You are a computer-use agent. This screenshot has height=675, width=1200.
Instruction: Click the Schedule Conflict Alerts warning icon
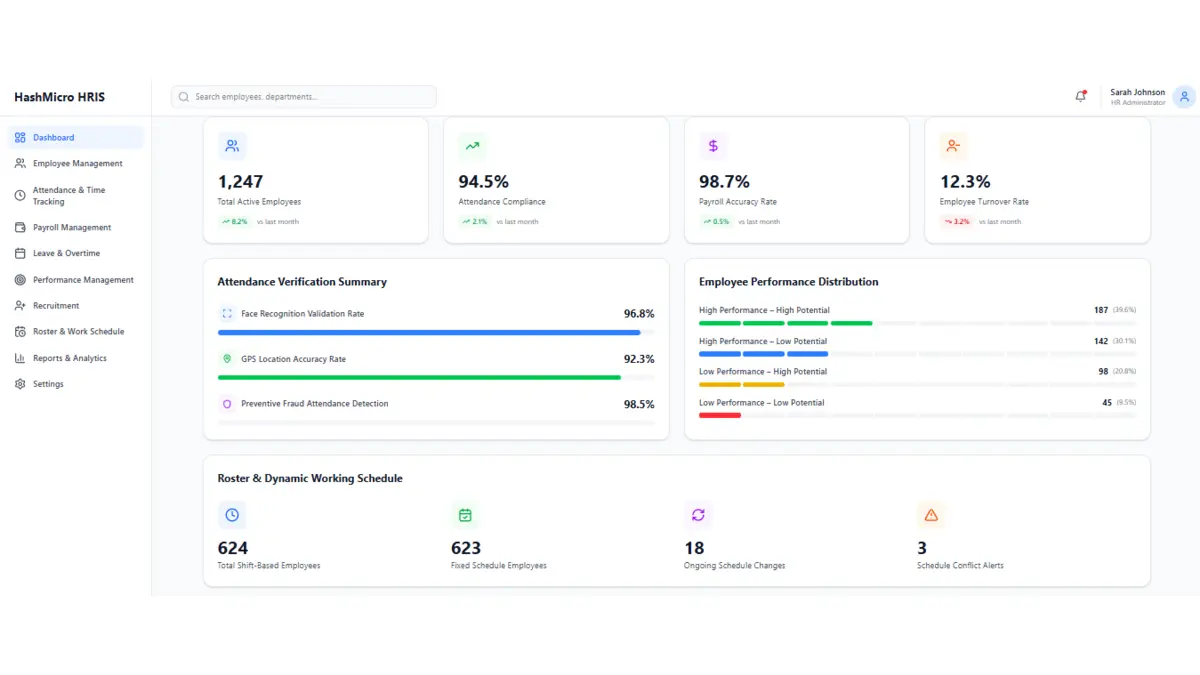tap(931, 515)
